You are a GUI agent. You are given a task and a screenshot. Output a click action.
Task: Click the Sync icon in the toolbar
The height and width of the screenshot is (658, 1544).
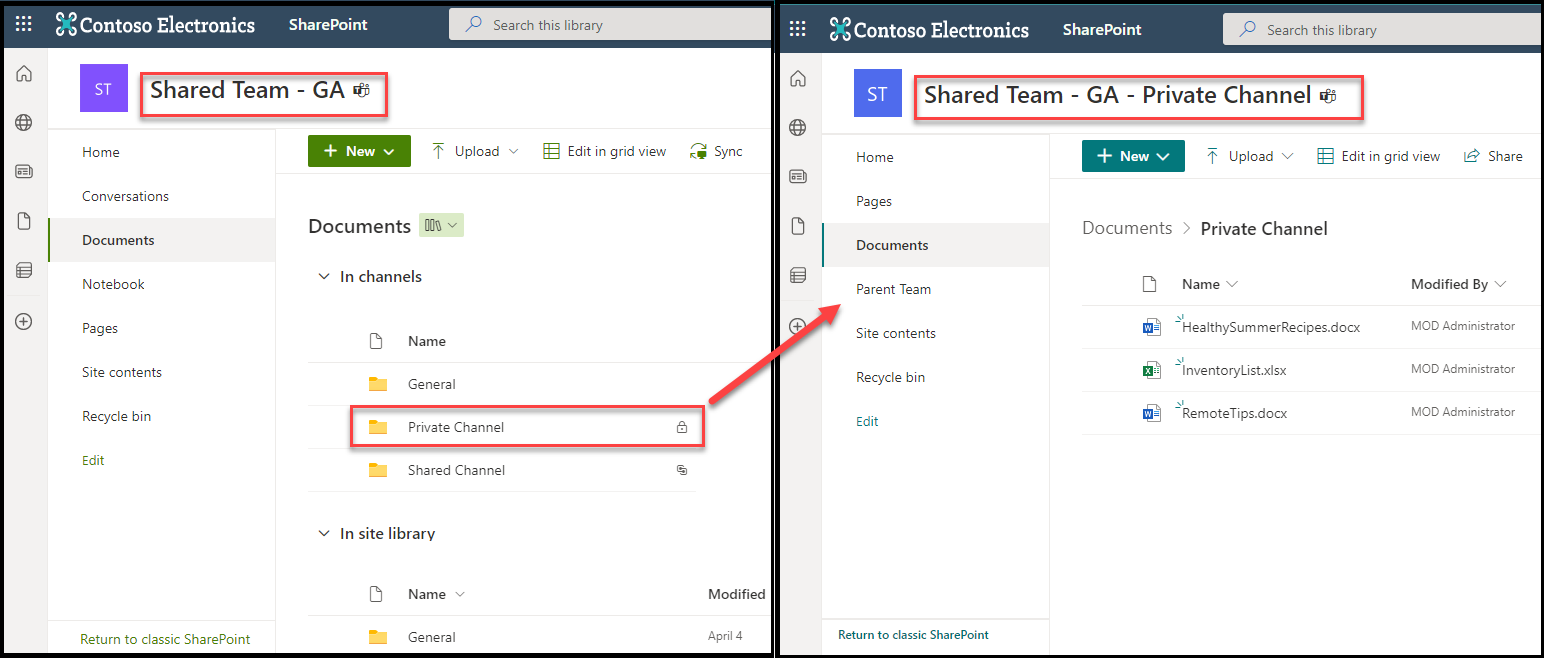point(698,151)
